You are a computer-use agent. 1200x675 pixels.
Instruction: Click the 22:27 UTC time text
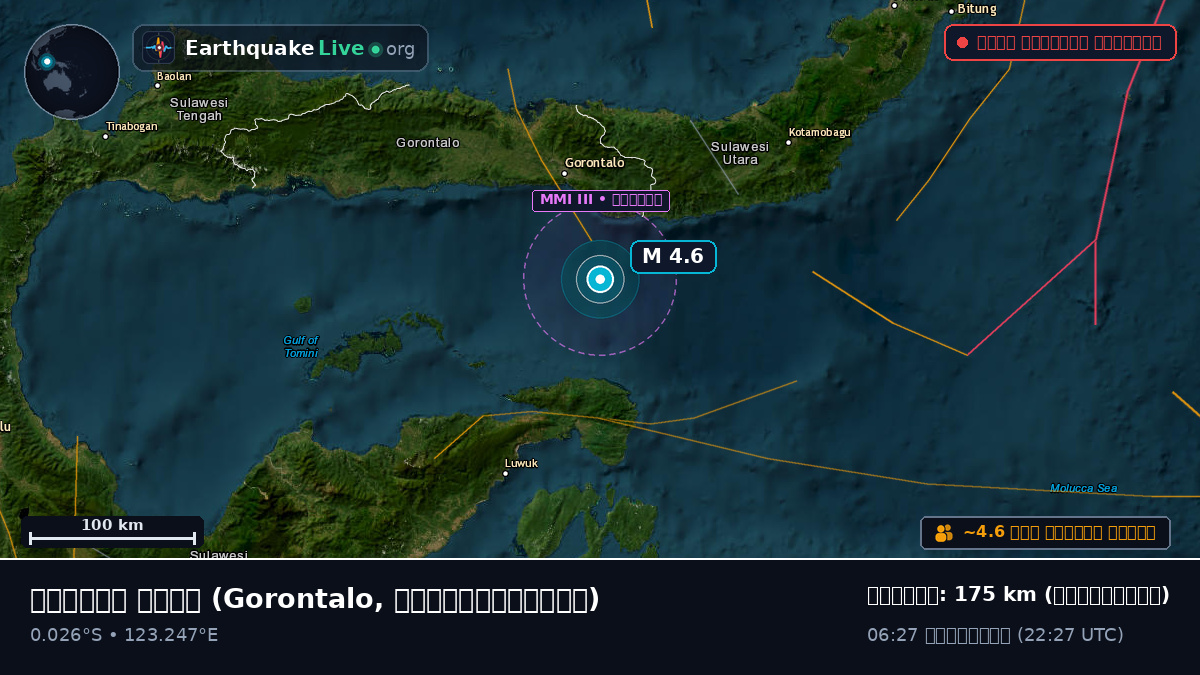(x=1071, y=635)
